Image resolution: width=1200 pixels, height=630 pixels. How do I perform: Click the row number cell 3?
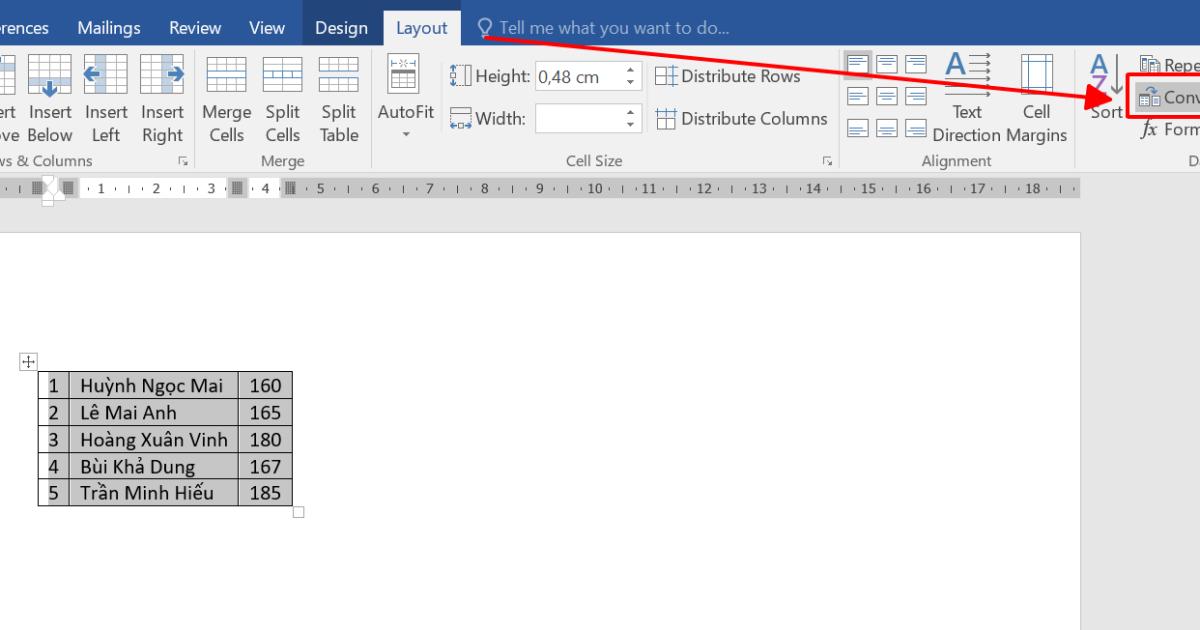click(x=54, y=439)
